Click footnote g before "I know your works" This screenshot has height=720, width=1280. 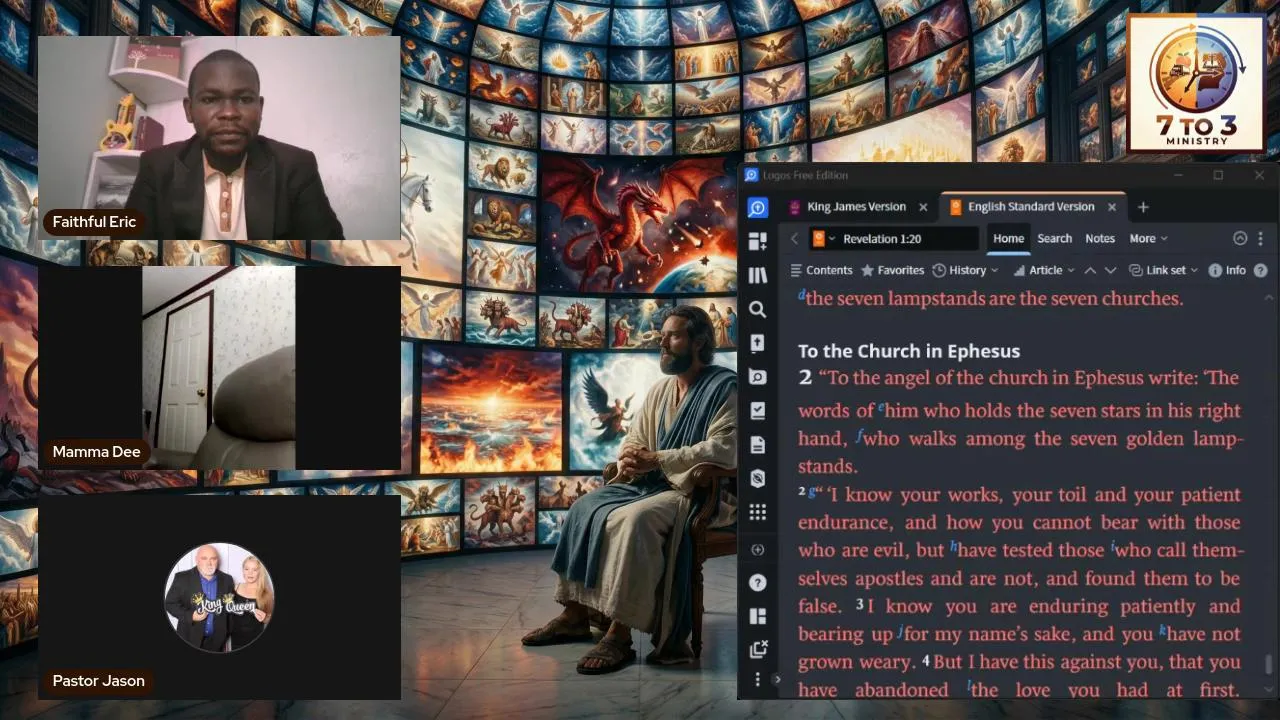tap(812, 491)
